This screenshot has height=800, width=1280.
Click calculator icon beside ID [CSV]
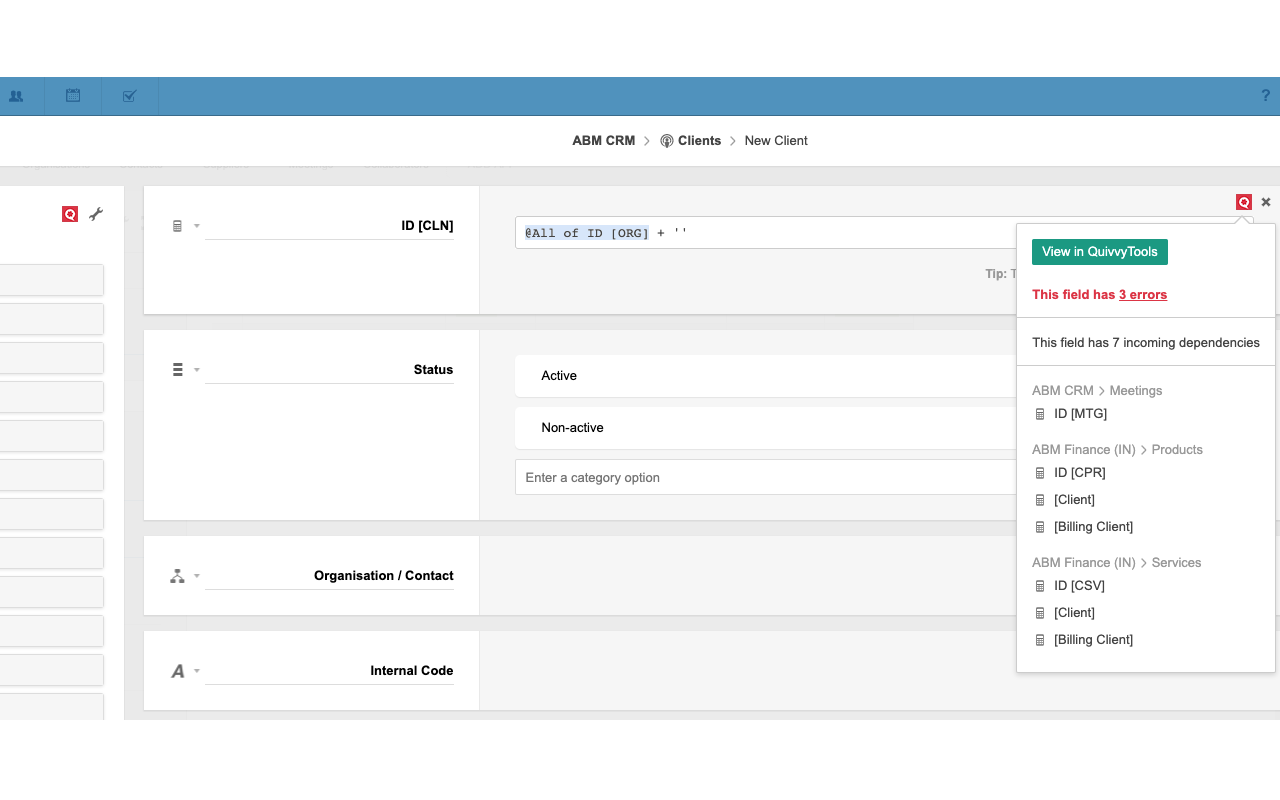click(1040, 586)
